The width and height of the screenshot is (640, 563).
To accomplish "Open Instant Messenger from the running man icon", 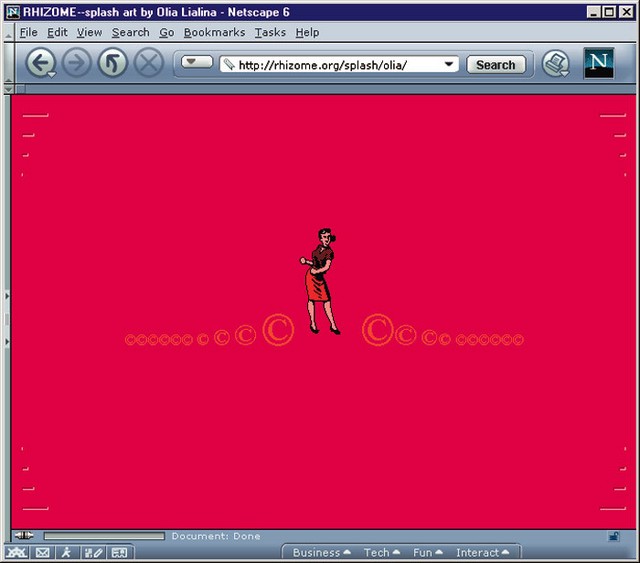I will point(66,553).
